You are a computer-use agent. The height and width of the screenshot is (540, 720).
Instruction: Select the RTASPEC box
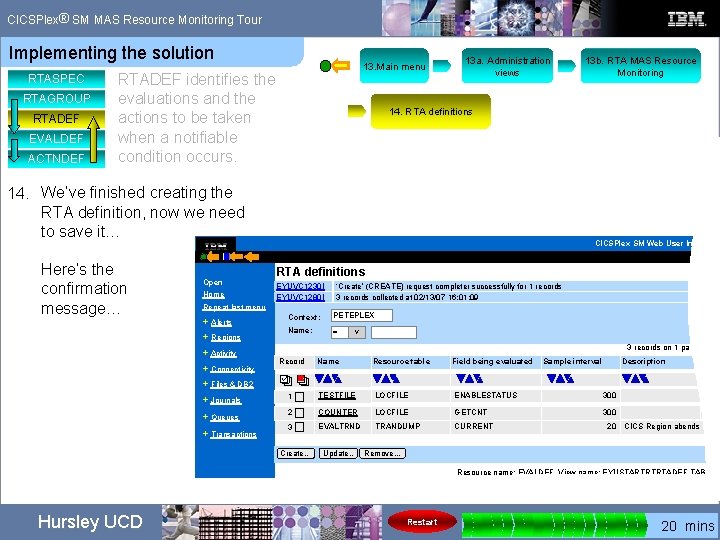[x=56, y=79]
